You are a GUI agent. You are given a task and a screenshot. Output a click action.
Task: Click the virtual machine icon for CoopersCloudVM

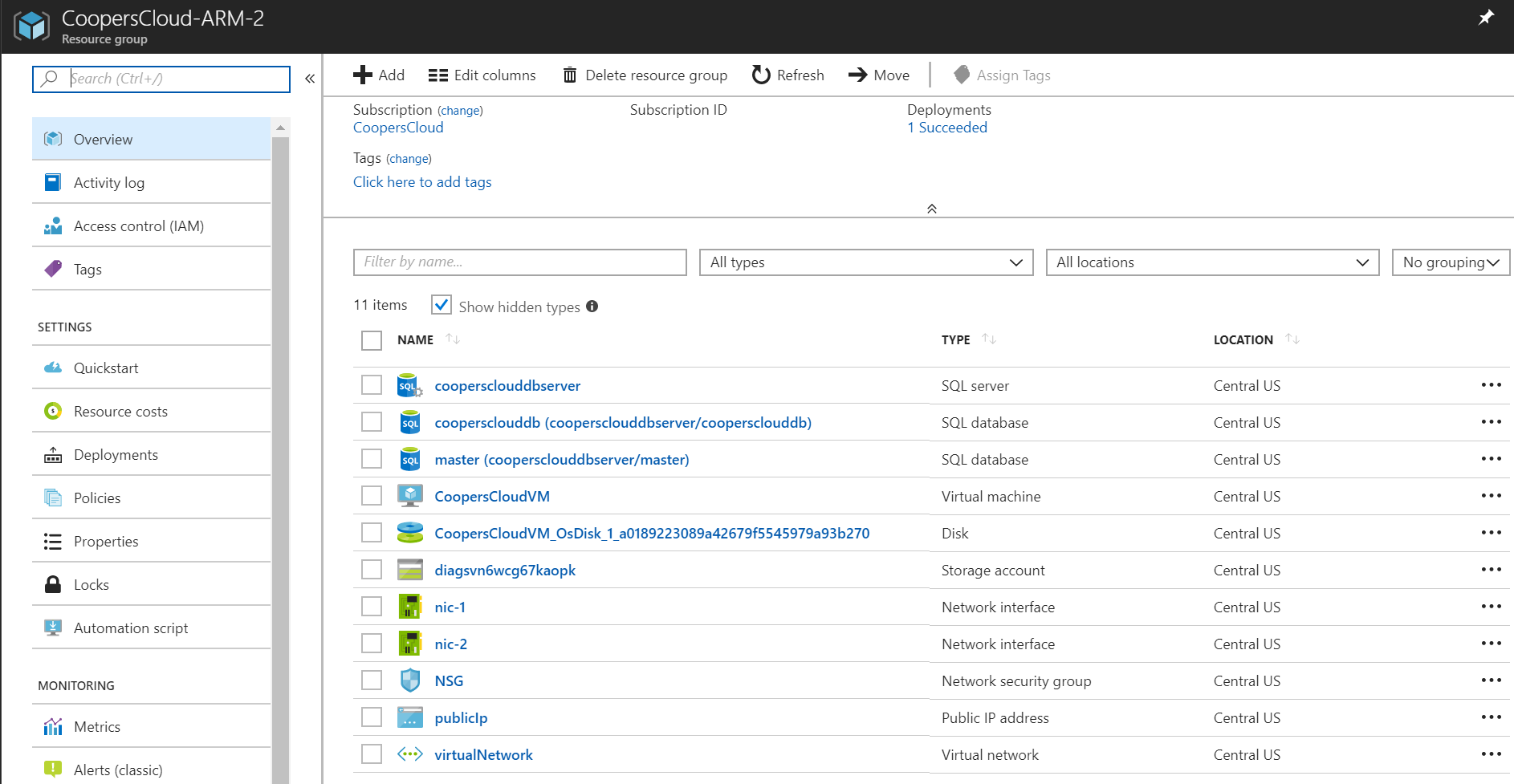(x=410, y=496)
